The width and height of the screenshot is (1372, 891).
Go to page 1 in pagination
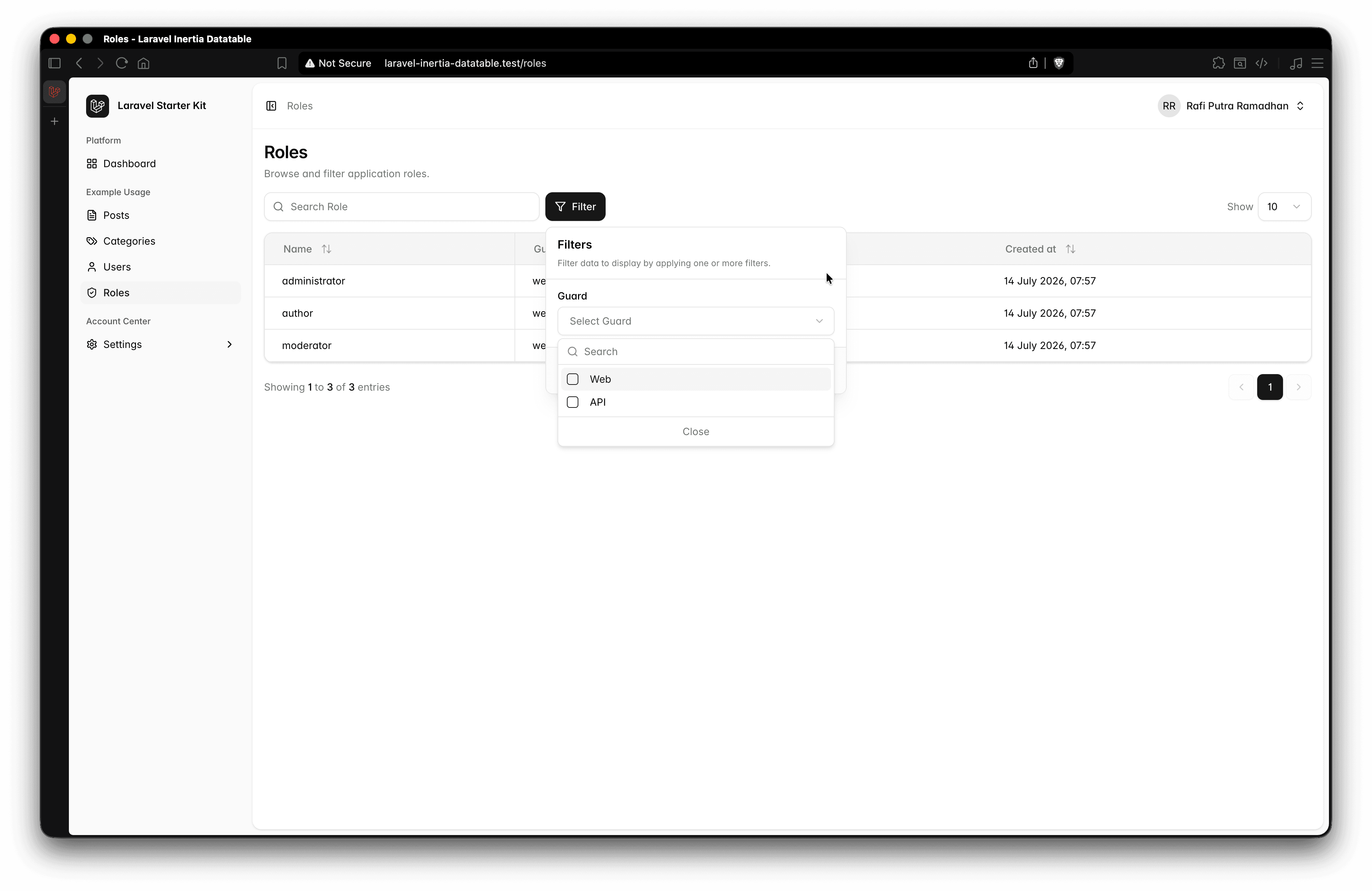pos(1270,387)
